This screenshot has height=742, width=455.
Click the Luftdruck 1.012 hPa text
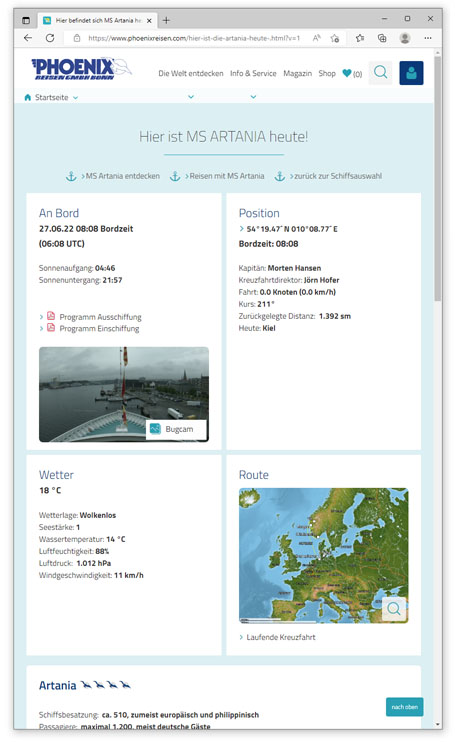click(x=75, y=563)
